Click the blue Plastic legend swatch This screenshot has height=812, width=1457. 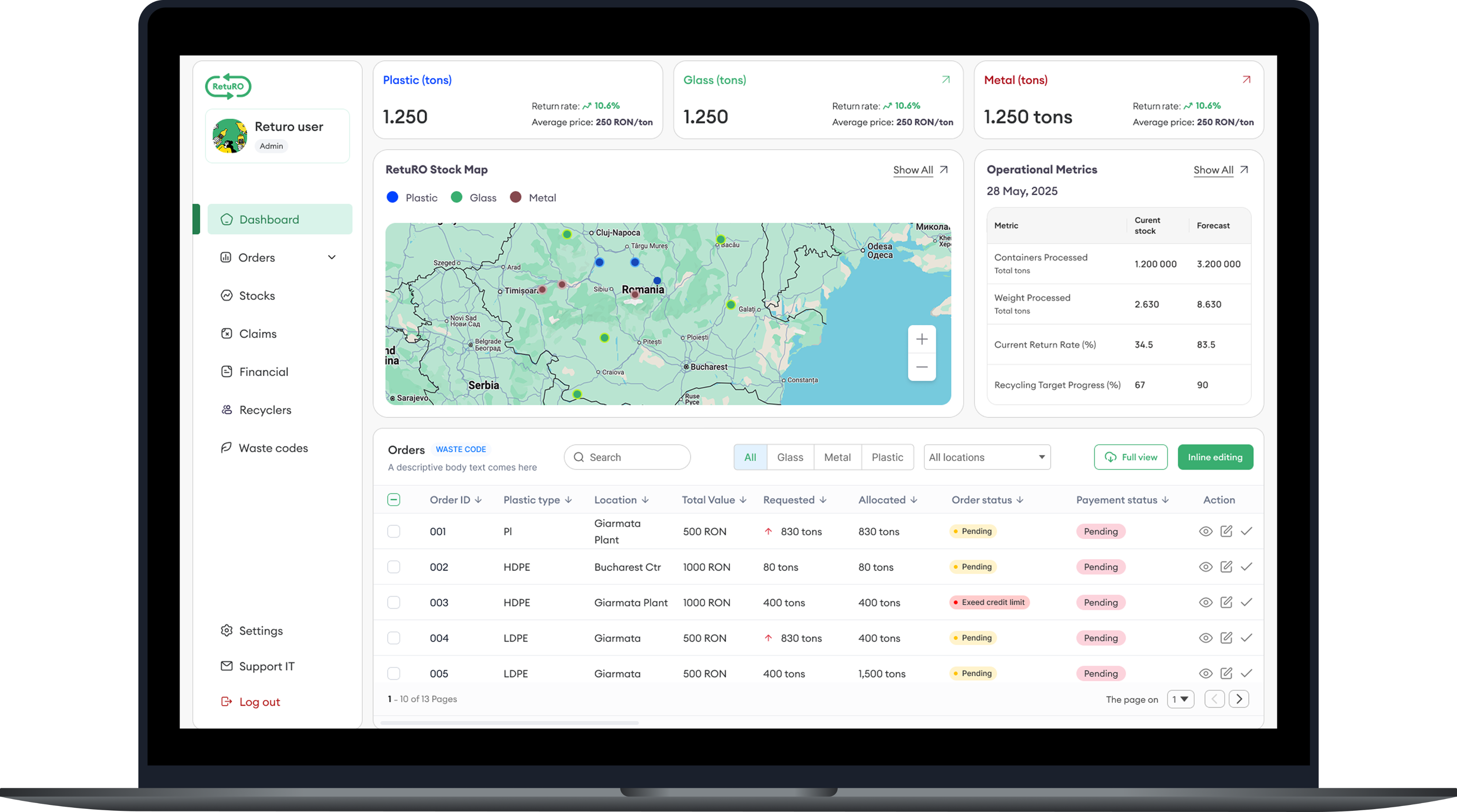(x=392, y=197)
